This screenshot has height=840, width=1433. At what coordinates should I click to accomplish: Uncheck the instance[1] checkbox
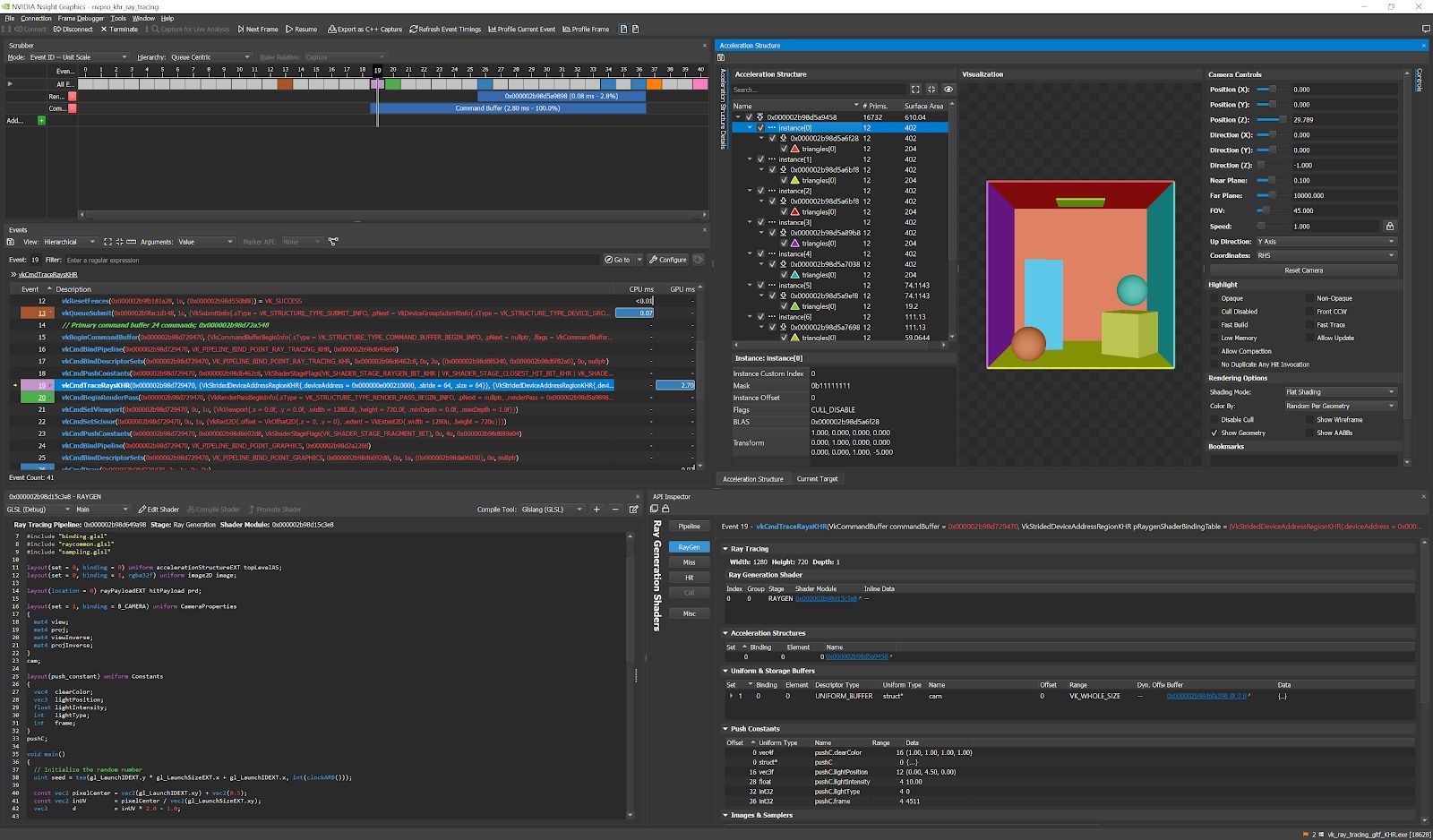coord(761,159)
